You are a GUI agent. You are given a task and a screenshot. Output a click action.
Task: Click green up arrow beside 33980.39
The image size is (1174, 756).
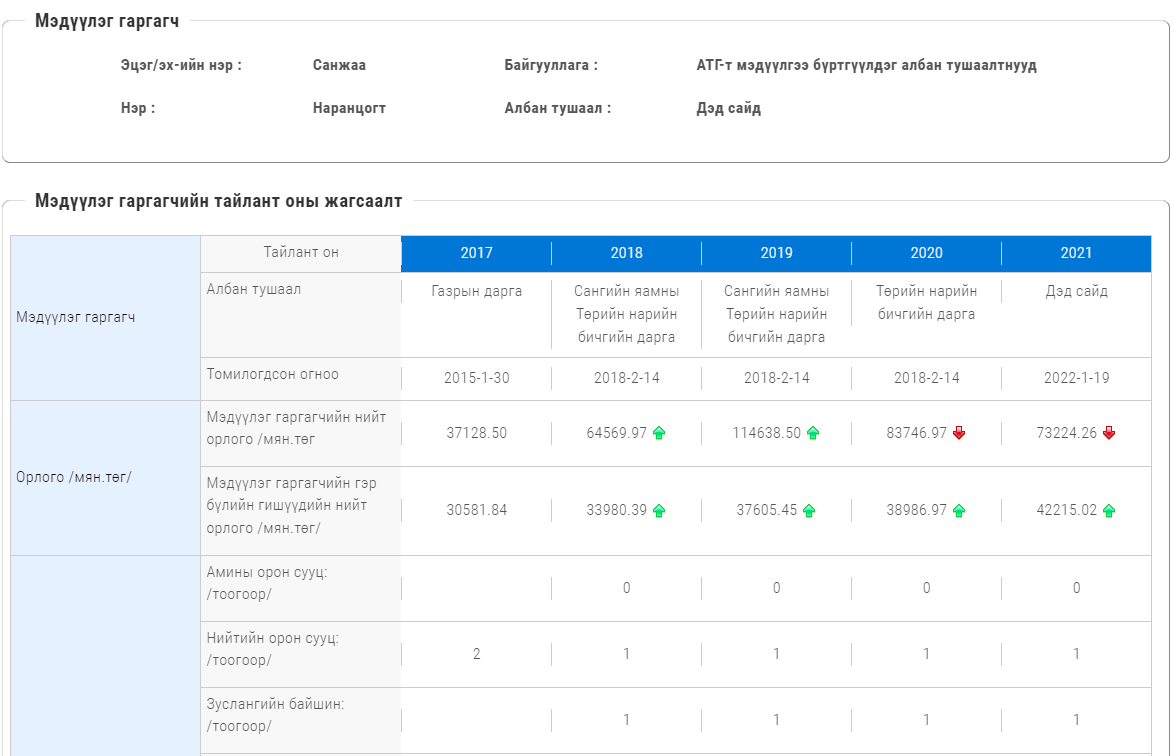coord(659,510)
